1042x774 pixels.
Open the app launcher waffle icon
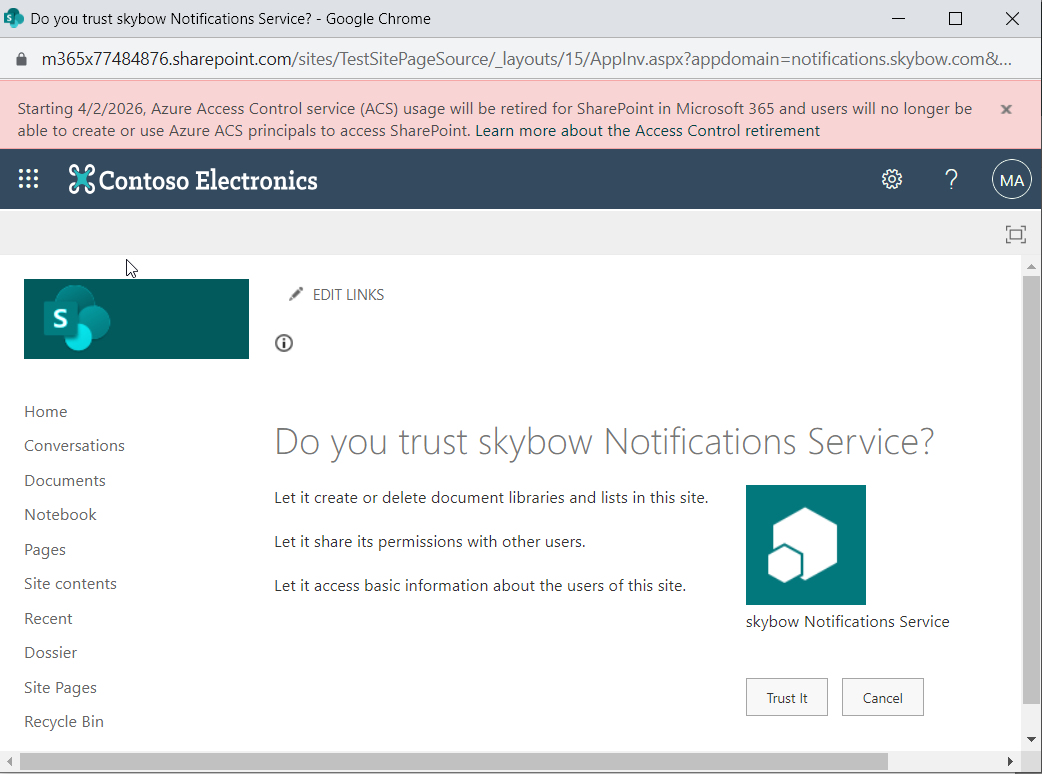pyautogui.click(x=29, y=179)
